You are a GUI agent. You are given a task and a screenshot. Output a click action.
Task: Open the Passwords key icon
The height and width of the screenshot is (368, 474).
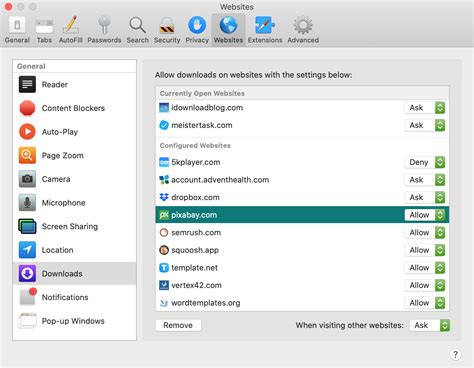pos(104,25)
